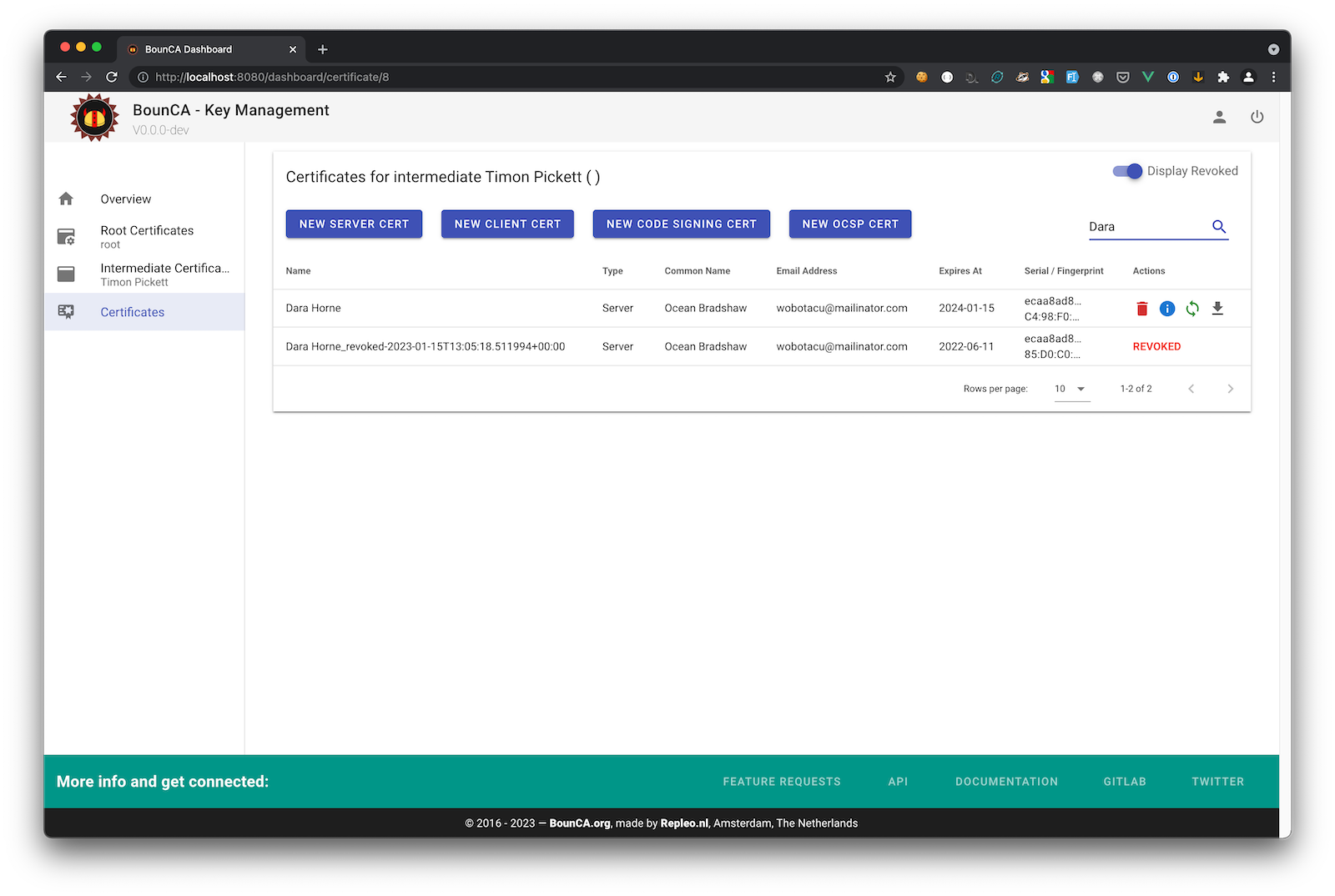1335x896 pixels.
Task: Click the Certificates sidebar icon
Action: (x=66, y=312)
